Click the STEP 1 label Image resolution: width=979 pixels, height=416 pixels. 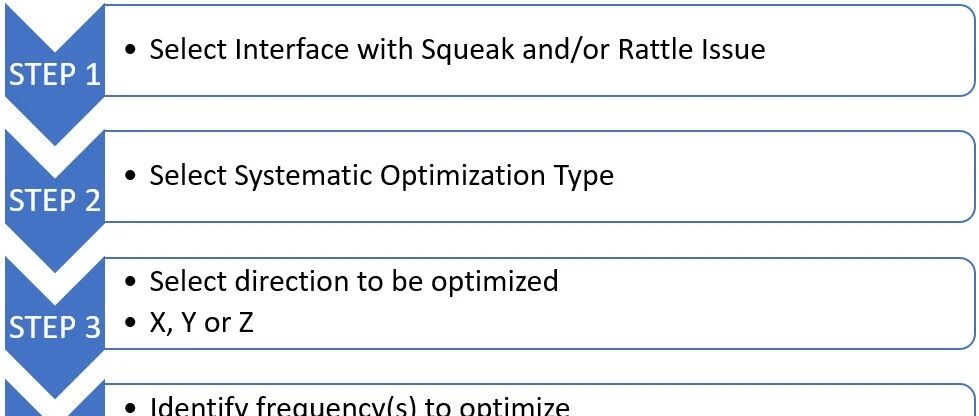(x=54, y=75)
